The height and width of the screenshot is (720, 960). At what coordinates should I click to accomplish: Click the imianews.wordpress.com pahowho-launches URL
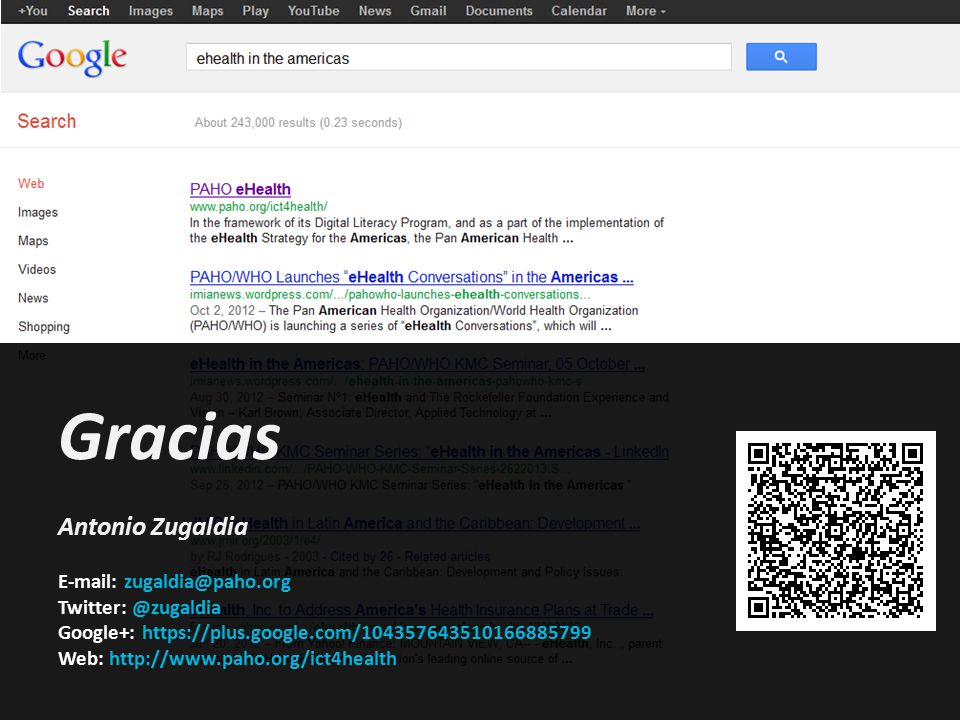click(390, 294)
